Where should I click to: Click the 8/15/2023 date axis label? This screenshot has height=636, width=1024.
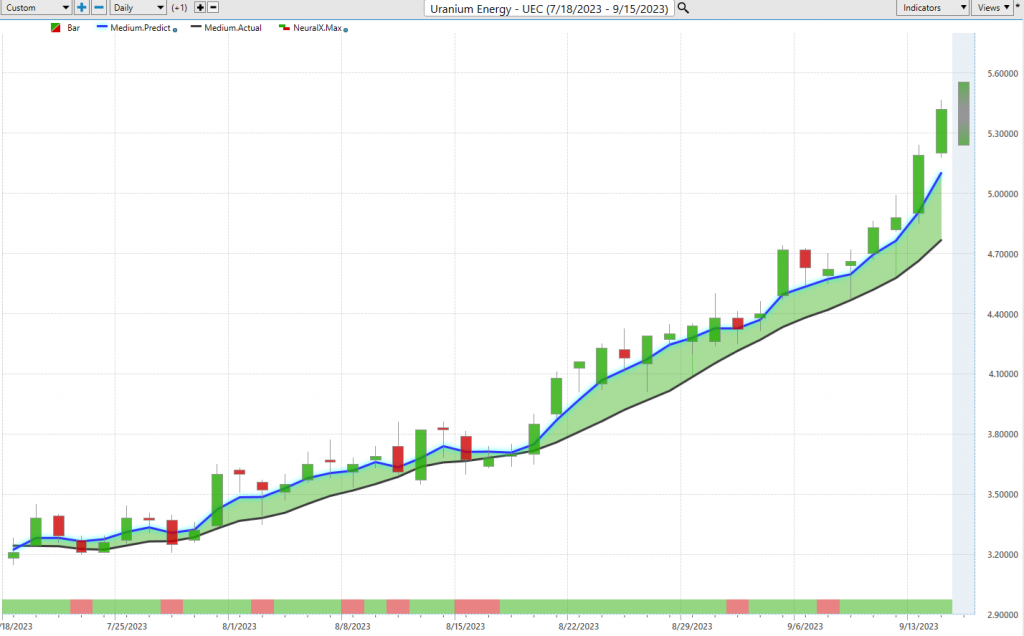tap(466, 626)
